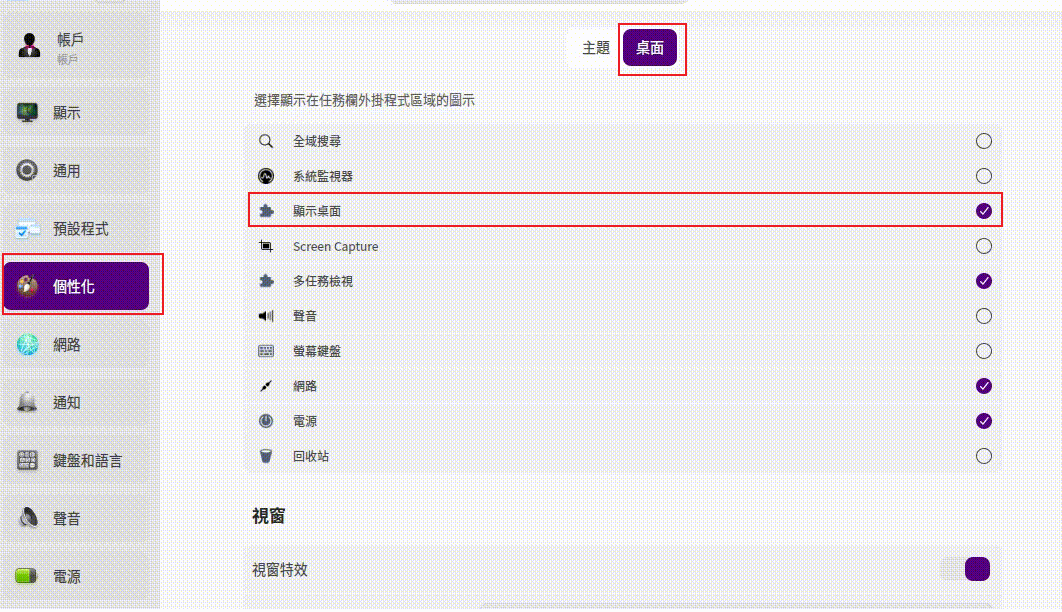Enable the 全域搜尋 checkbox
Image resolution: width=1062 pixels, height=612 pixels.
tap(984, 141)
